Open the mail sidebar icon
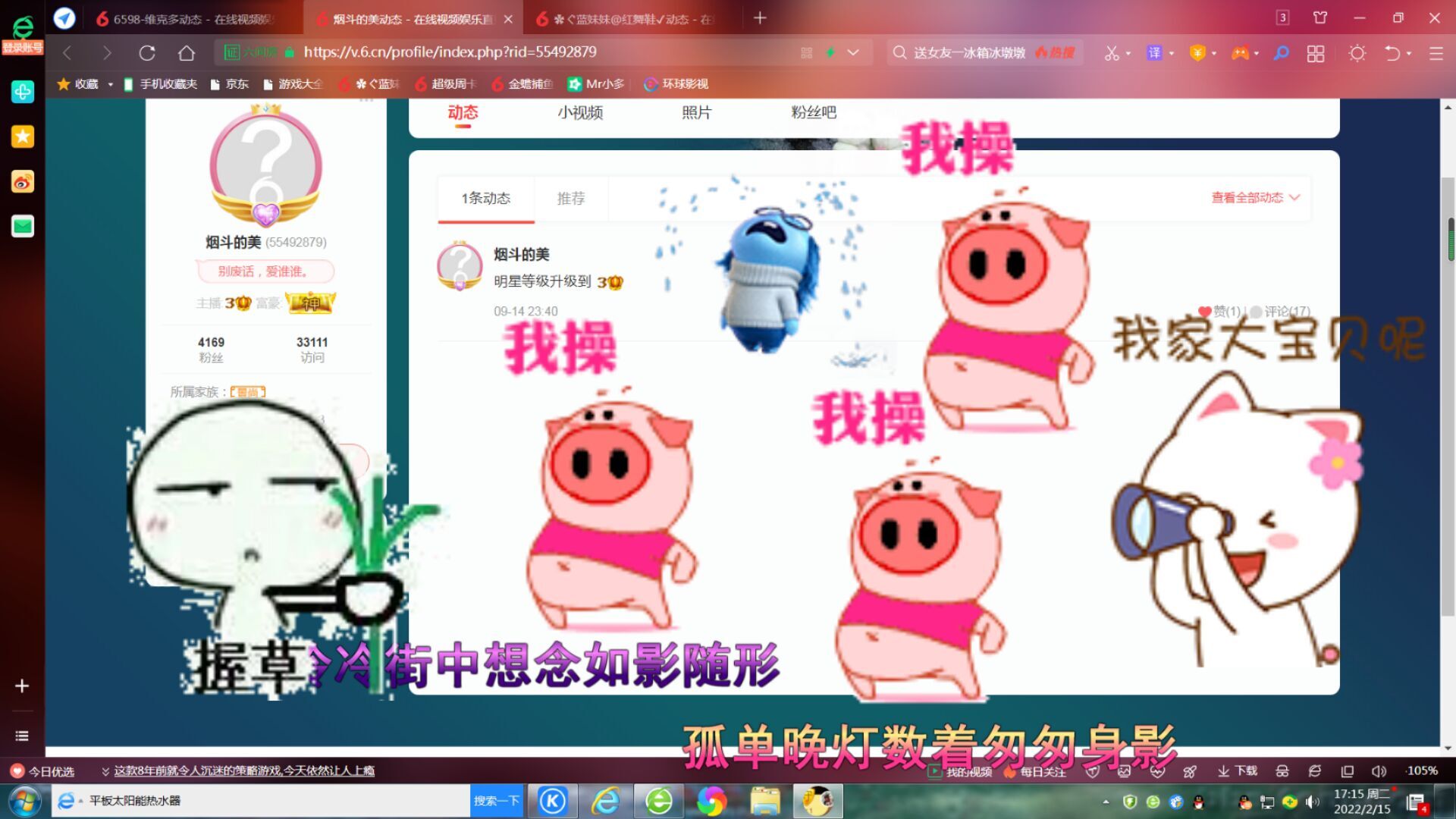The height and width of the screenshot is (819, 1456). [22, 226]
